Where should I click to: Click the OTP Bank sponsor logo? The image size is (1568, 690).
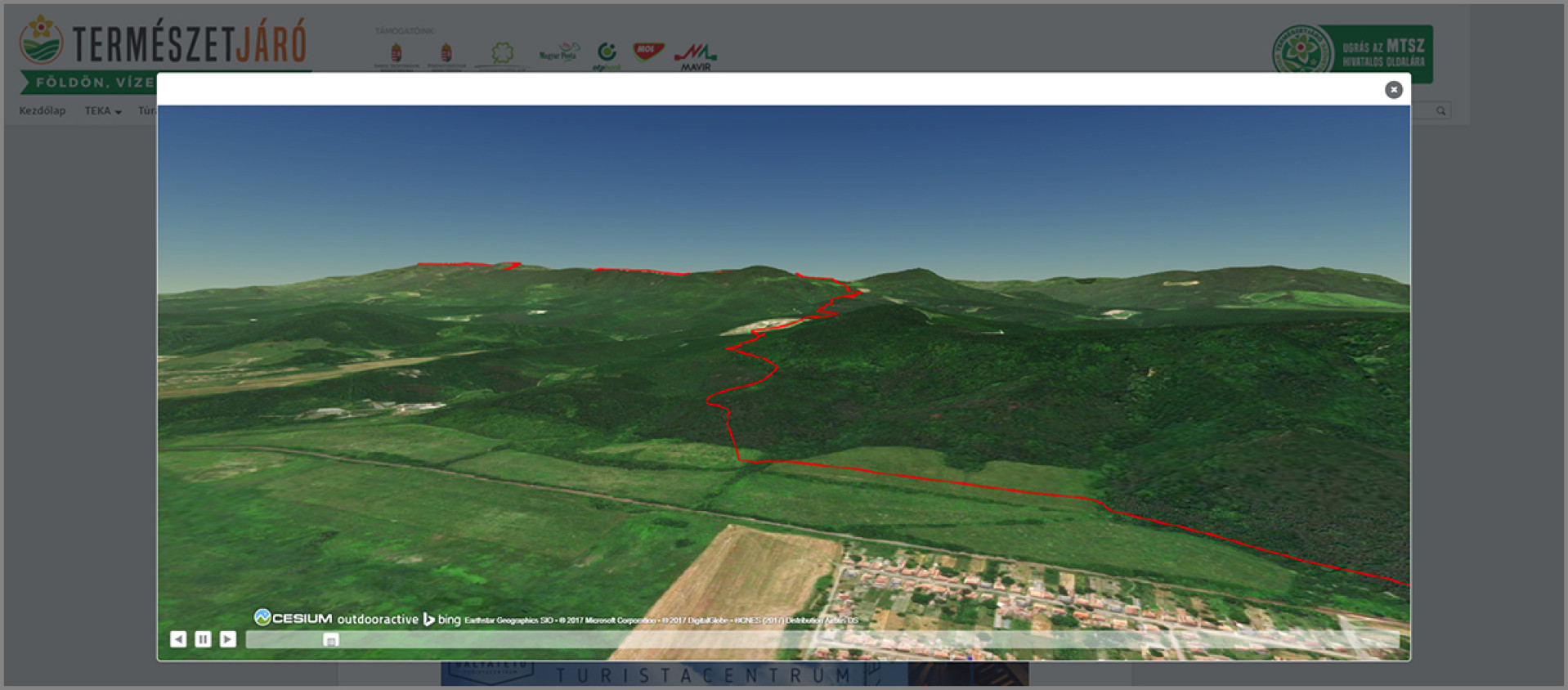tap(607, 55)
